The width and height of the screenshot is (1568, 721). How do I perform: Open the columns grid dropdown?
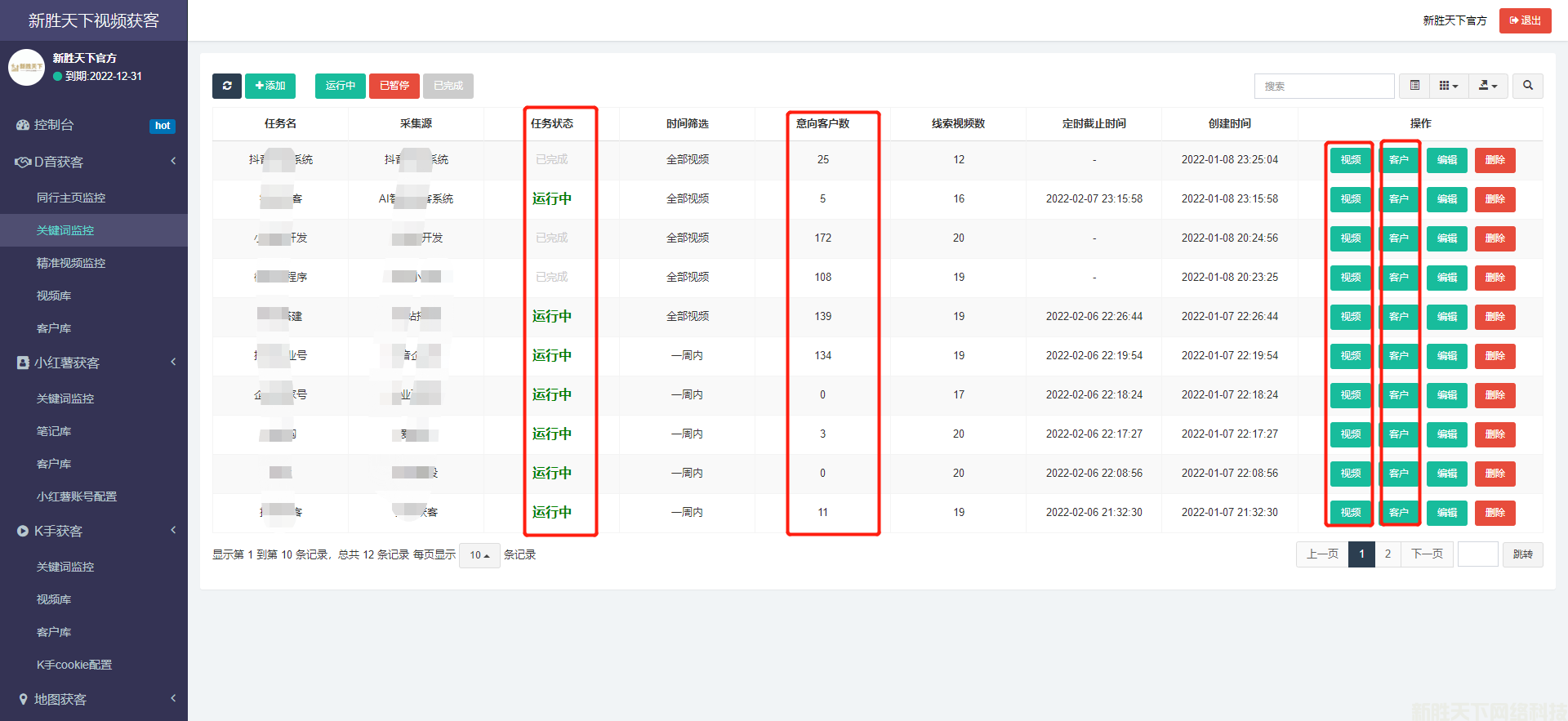(1448, 86)
